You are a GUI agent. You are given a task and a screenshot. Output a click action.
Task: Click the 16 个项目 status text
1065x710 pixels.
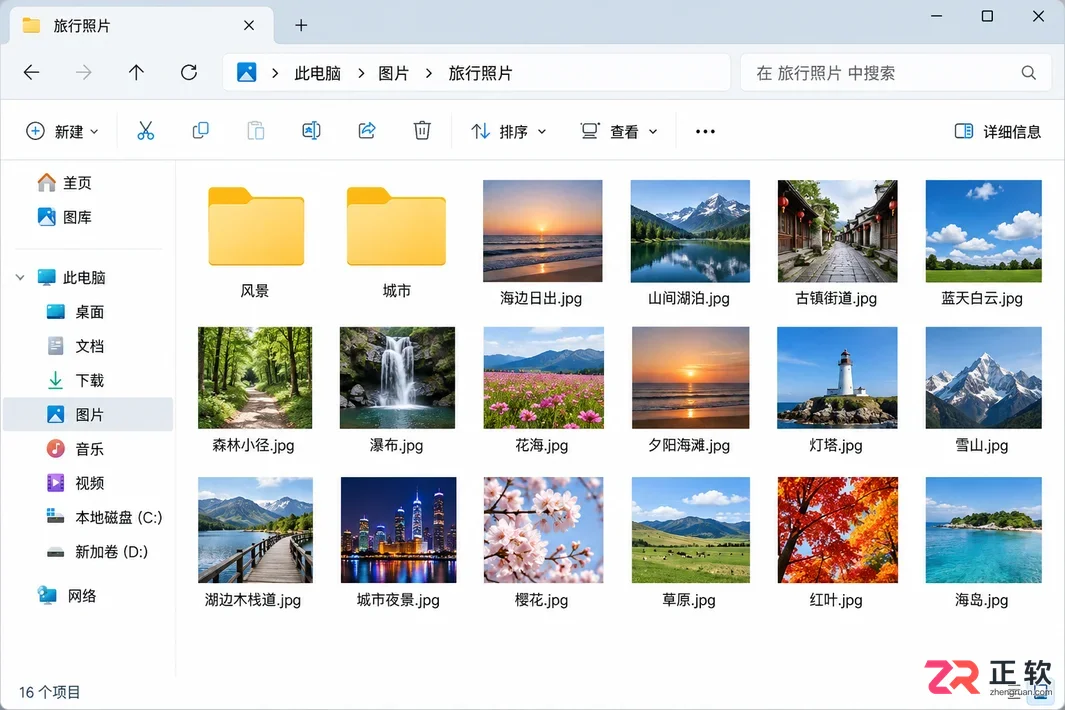coord(50,692)
